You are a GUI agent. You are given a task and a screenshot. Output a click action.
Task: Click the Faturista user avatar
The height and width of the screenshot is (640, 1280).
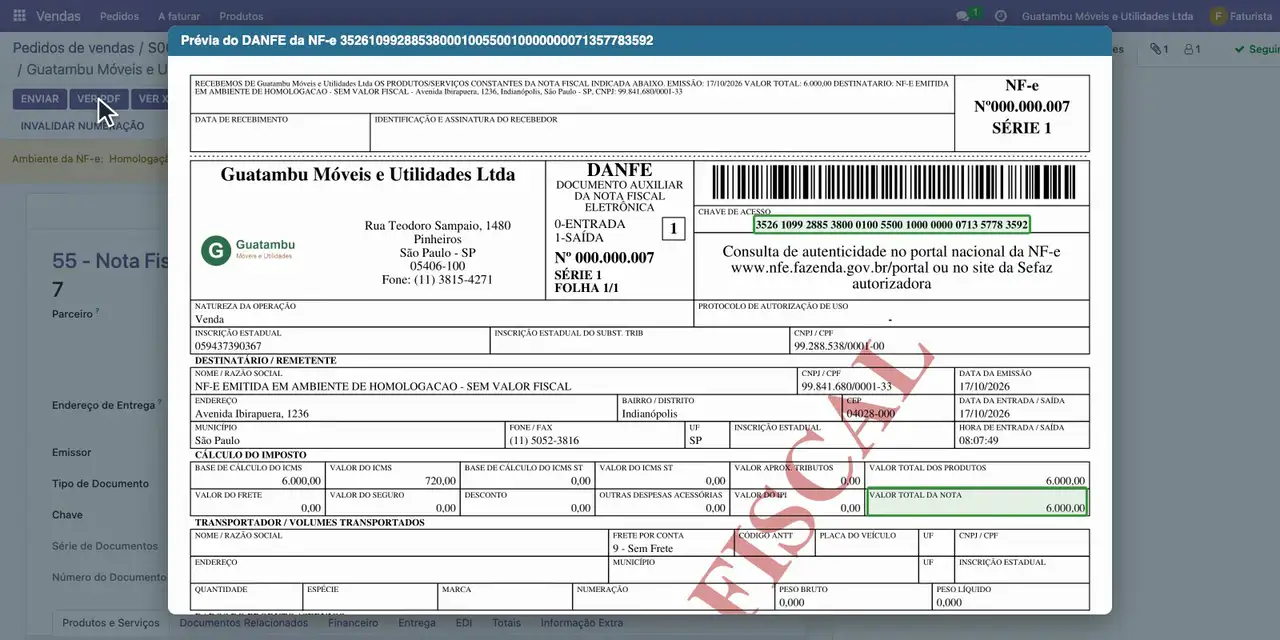tap(1218, 16)
